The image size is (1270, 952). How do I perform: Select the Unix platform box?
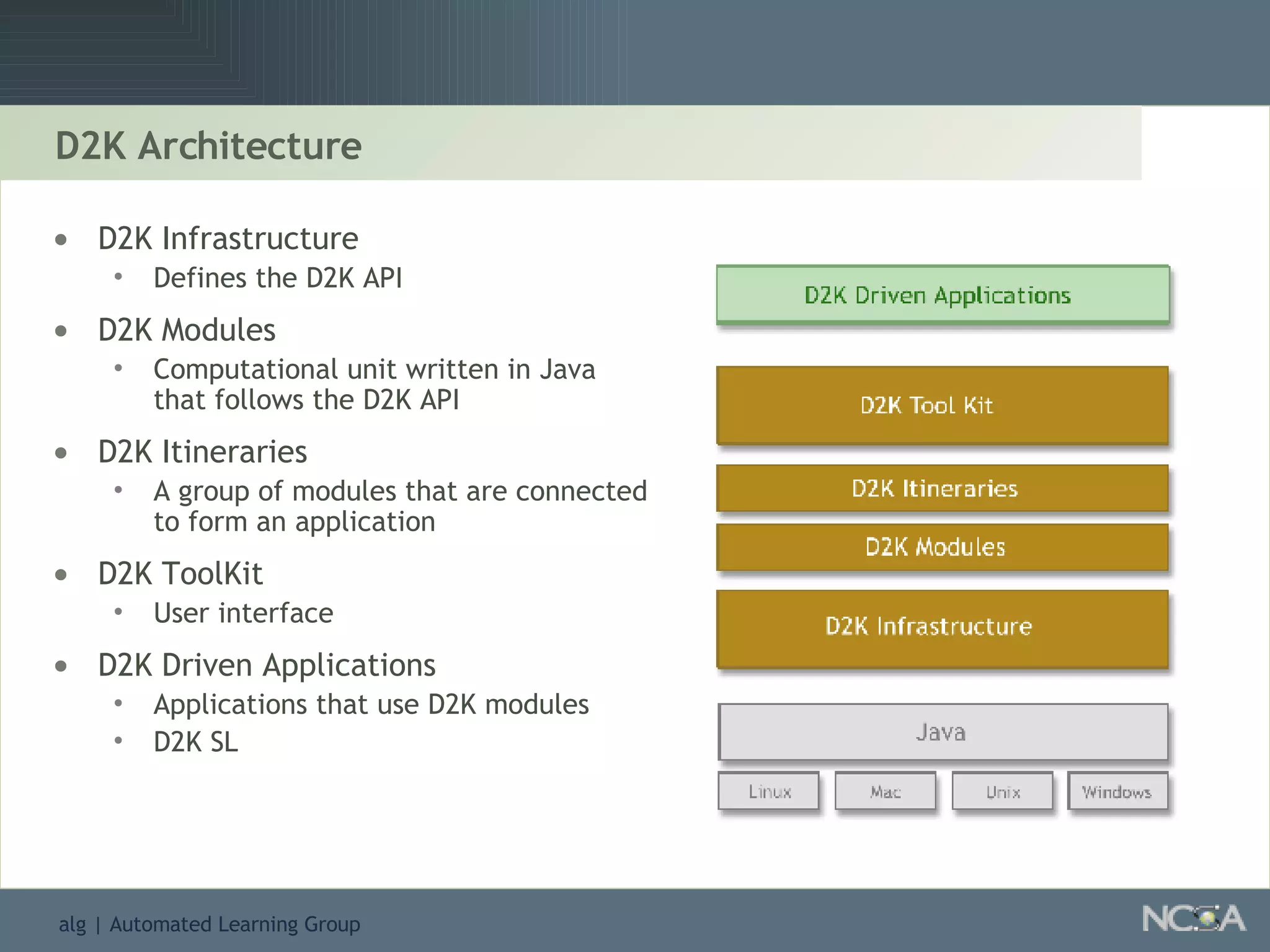tap(1003, 791)
